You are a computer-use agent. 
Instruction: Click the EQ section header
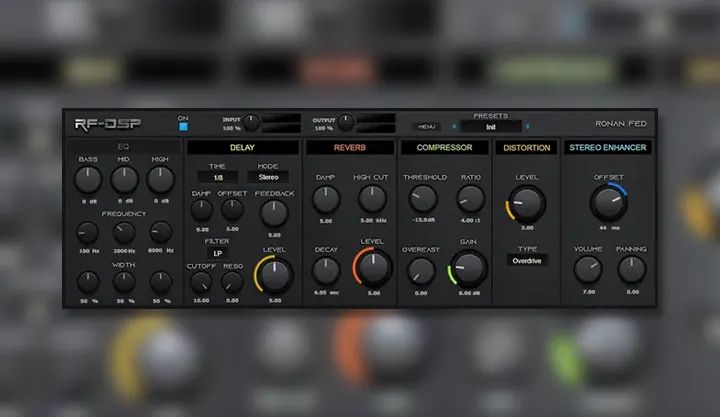[123, 147]
